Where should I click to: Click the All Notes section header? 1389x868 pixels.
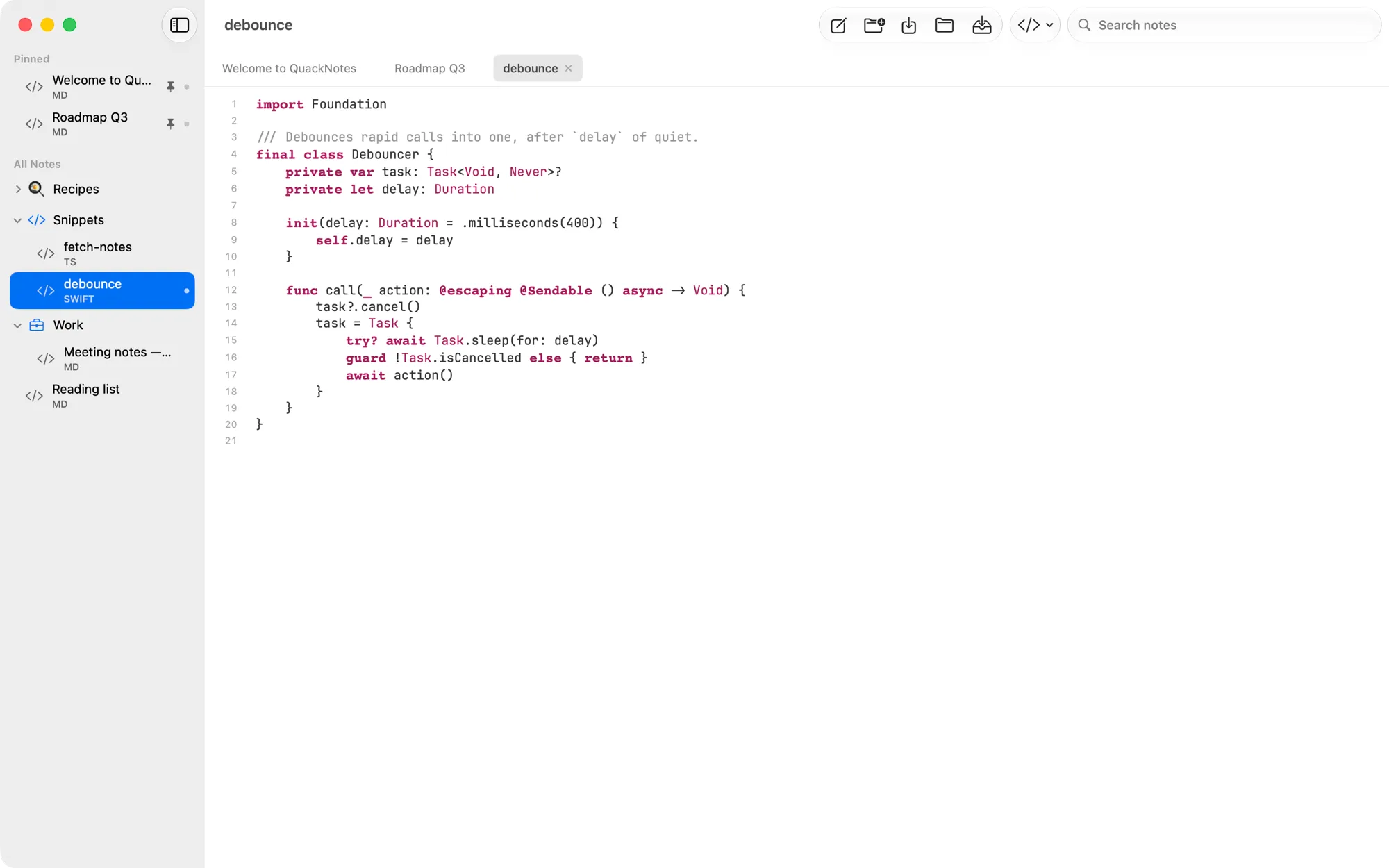coord(38,164)
